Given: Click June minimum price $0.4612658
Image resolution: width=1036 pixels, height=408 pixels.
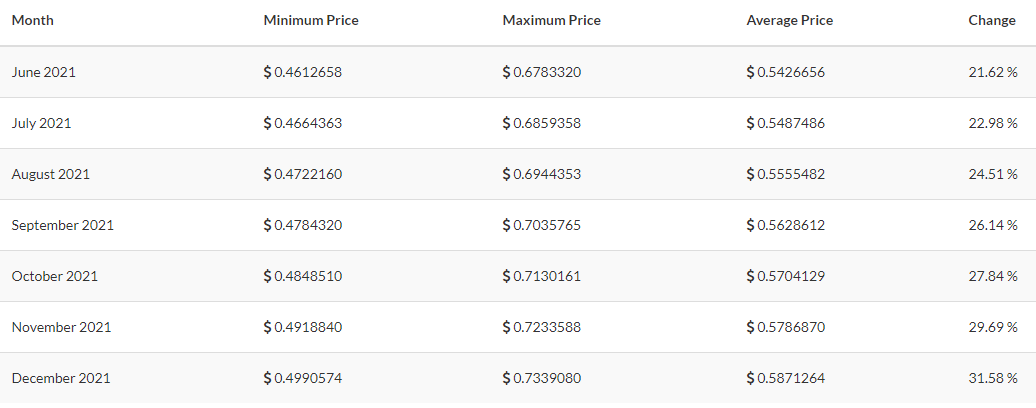Looking at the screenshot, I should tap(303, 73).
